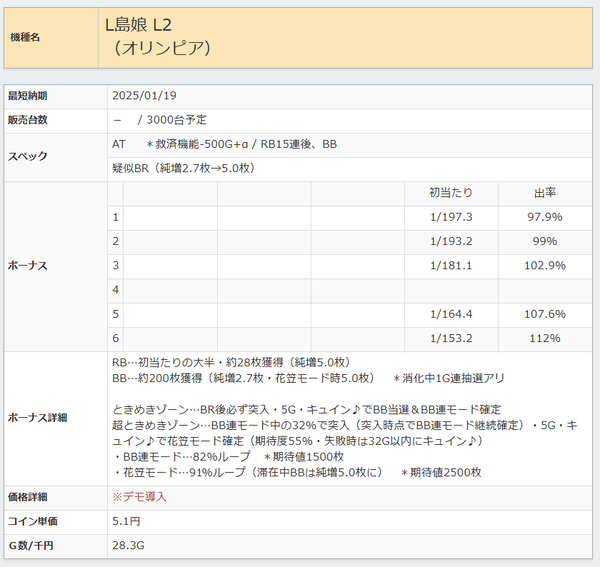This screenshot has width=600, height=567.
Task: Click the 'RB…初当たりの大半' detail line
Action: pyautogui.click(x=232, y=362)
